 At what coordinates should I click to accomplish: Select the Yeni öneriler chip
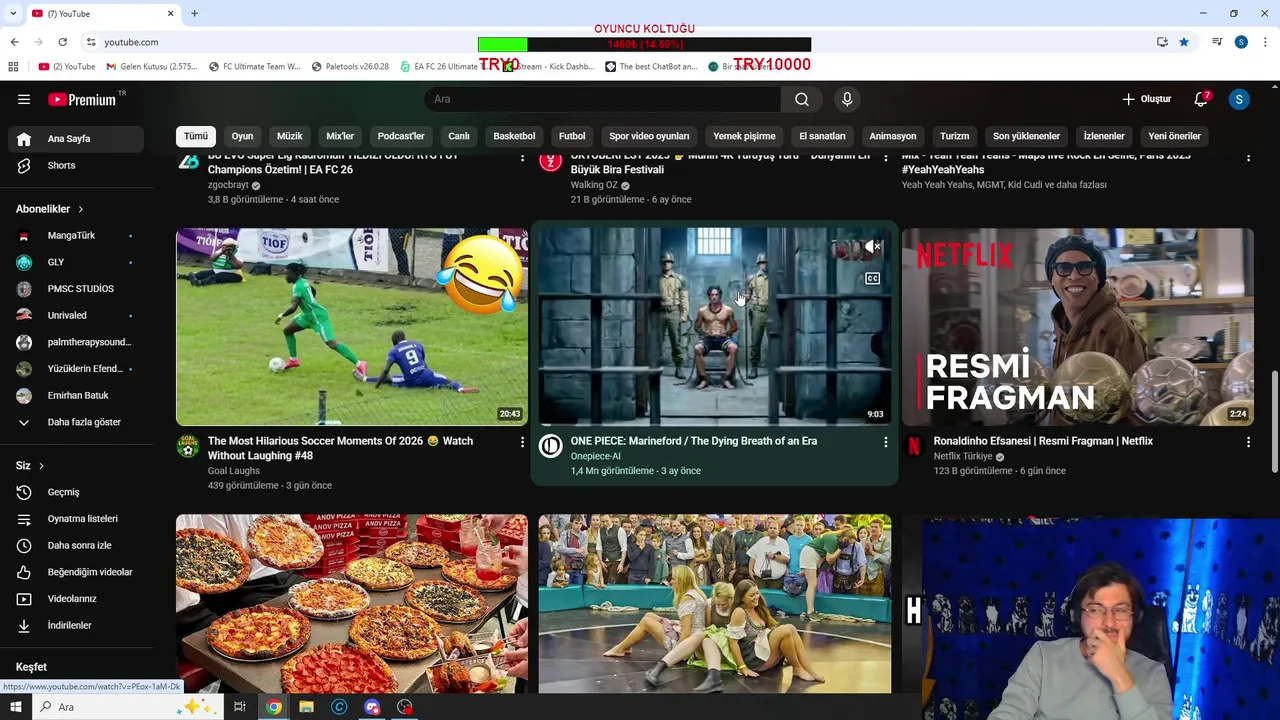(x=1174, y=136)
